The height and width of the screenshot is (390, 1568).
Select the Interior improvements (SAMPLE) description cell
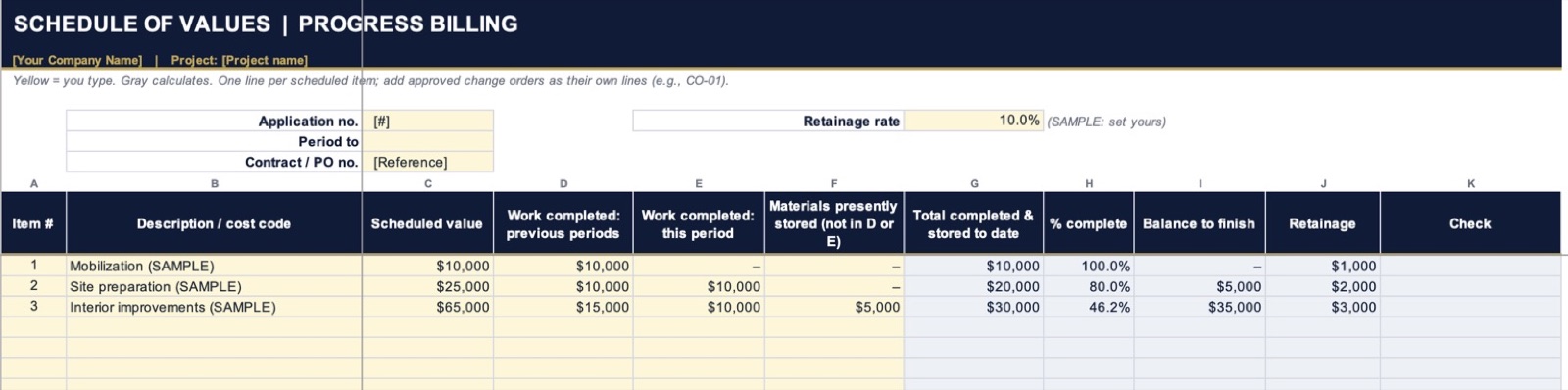(214, 307)
